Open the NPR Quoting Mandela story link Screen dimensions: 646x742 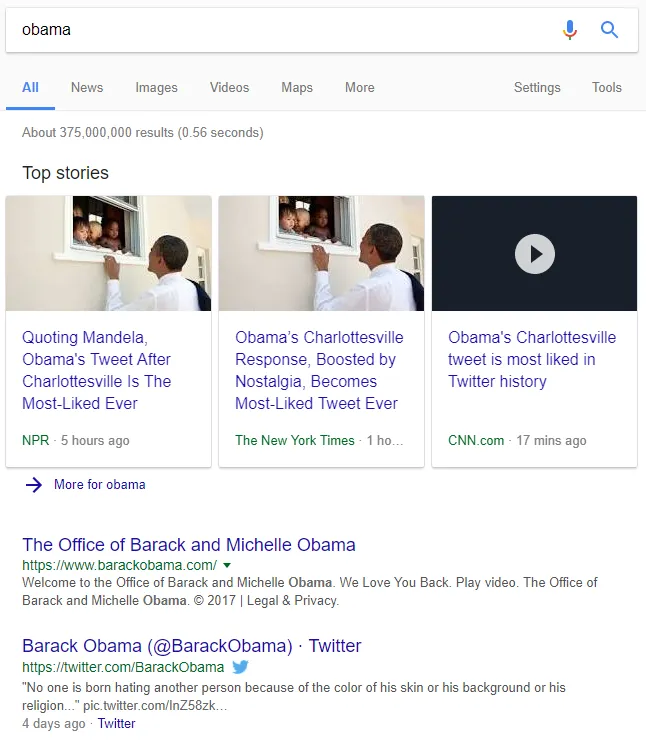tap(97, 370)
